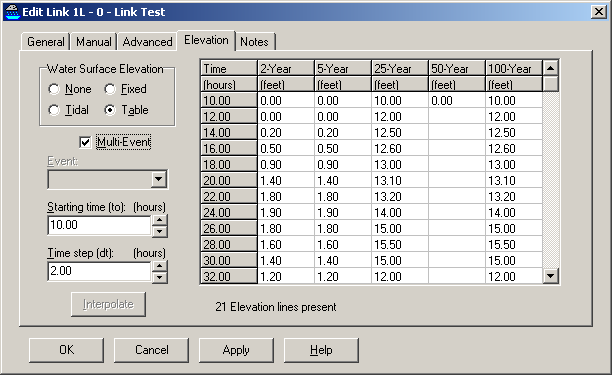Select the 22.00 time row header
This screenshot has height=375, width=612.
coord(229,197)
